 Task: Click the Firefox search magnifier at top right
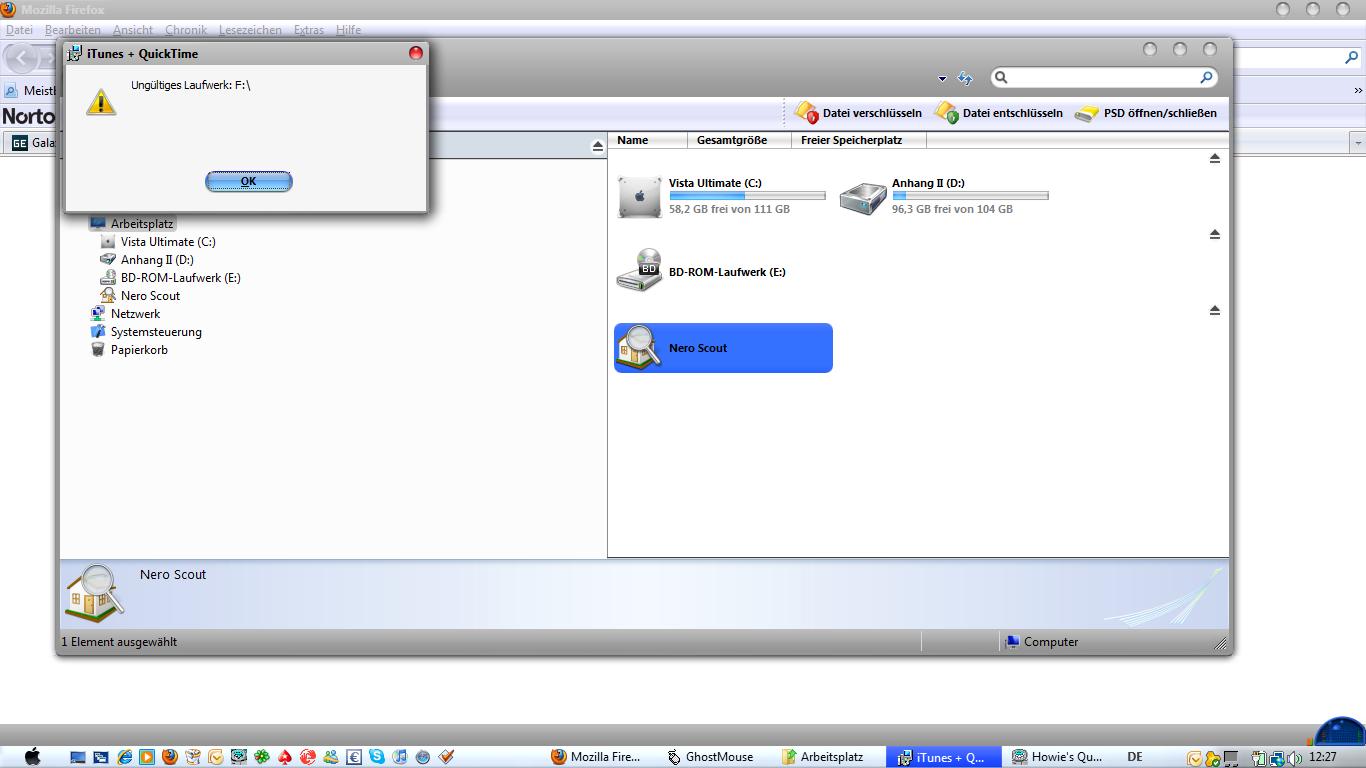[x=1351, y=58]
